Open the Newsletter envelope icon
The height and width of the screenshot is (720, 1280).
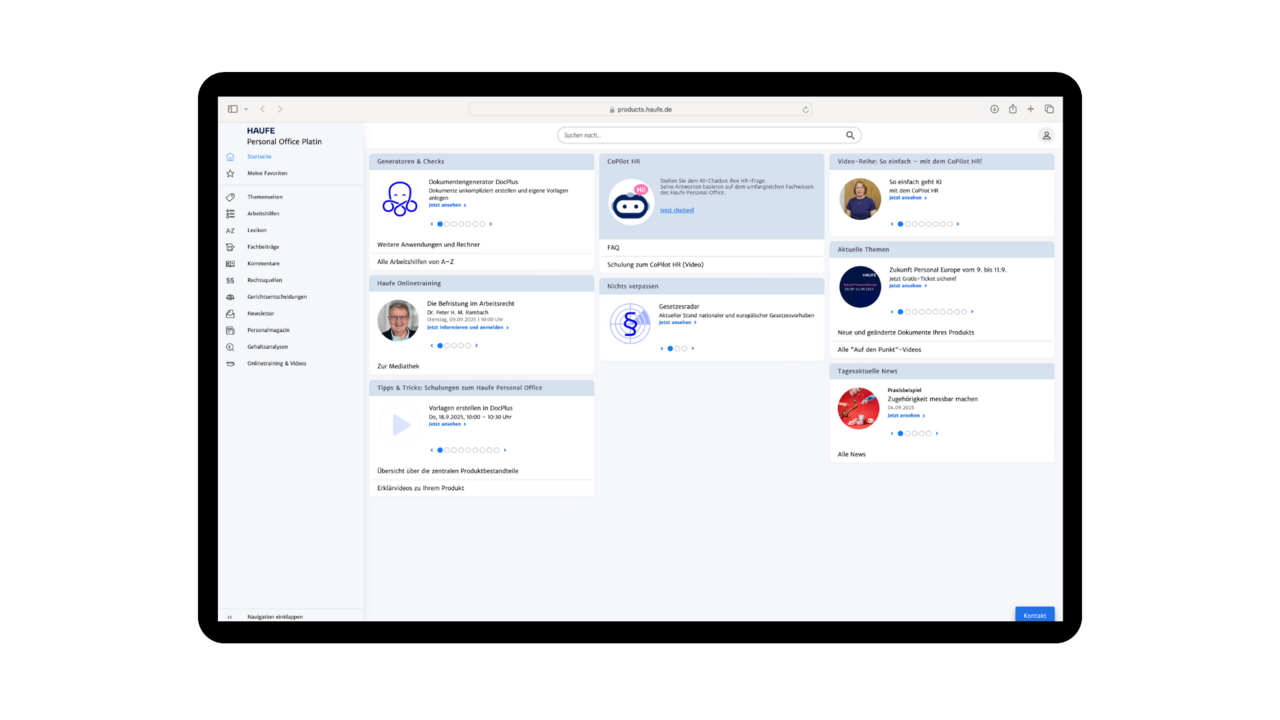230,314
